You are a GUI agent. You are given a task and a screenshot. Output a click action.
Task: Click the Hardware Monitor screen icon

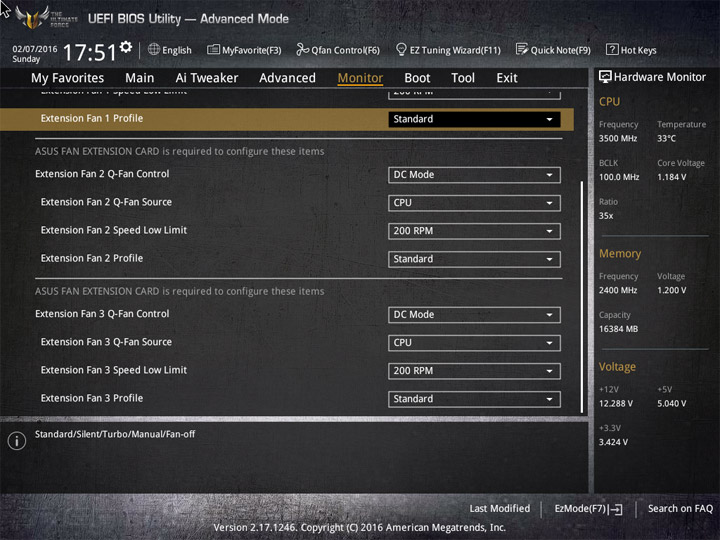[x=605, y=77]
